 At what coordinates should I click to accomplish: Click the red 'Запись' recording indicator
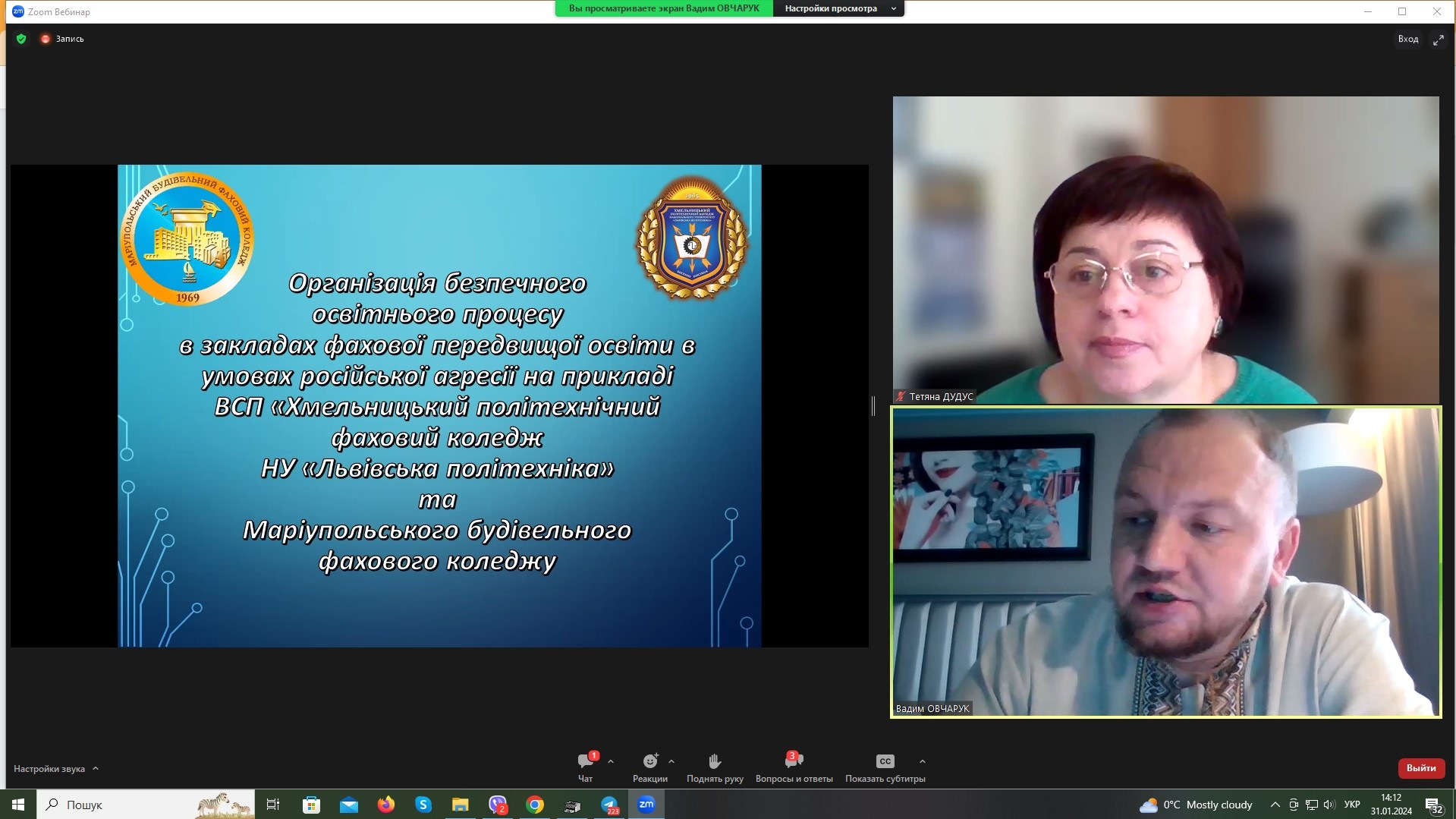tap(62, 39)
